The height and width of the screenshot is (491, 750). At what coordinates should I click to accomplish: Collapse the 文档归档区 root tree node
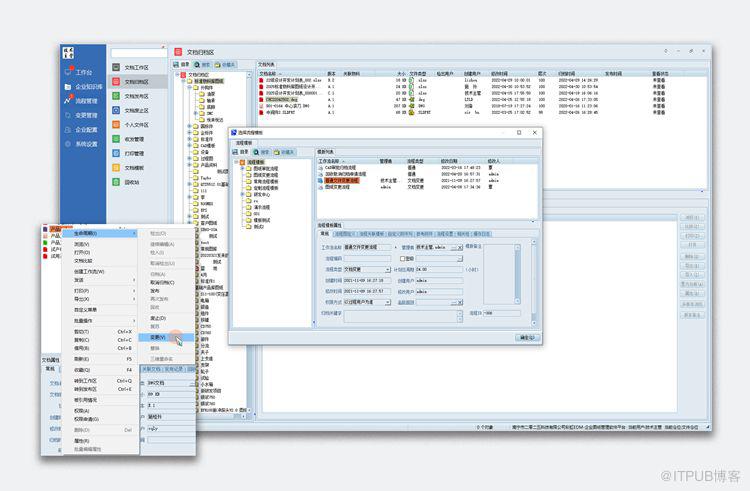[177, 75]
